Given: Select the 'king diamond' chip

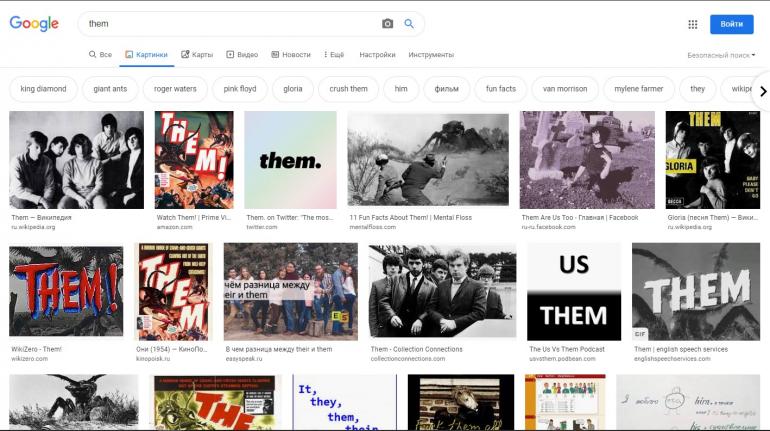Looking at the screenshot, I should [43, 89].
